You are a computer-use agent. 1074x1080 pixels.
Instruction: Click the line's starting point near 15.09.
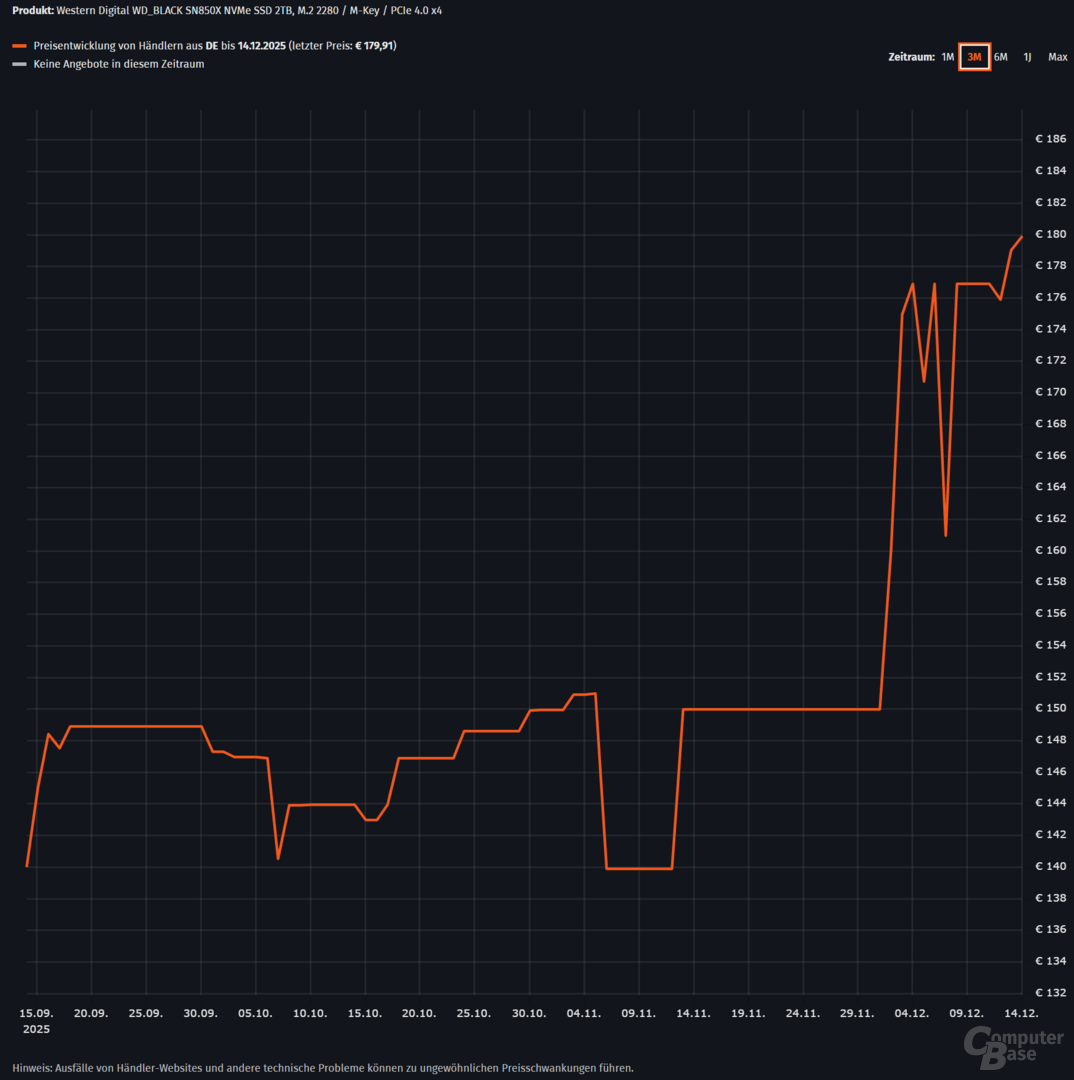click(27, 865)
